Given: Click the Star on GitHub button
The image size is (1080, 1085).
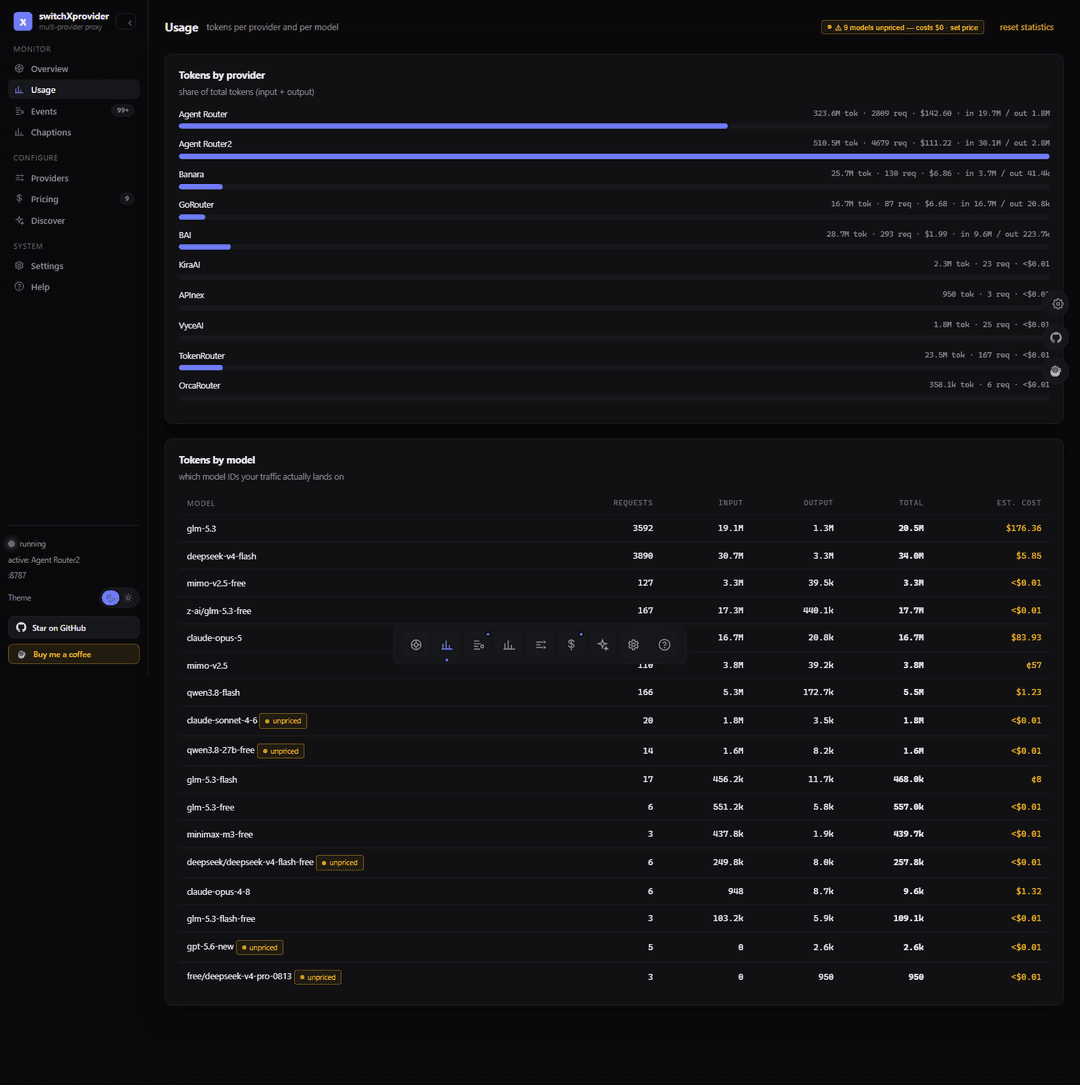Looking at the screenshot, I should click(x=74, y=628).
